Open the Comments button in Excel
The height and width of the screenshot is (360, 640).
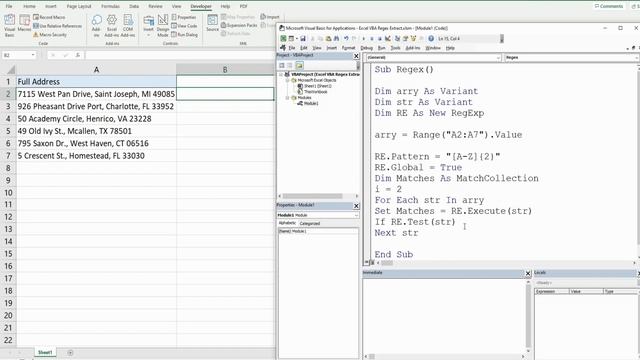pyautogui.click(x=609, y=6)
